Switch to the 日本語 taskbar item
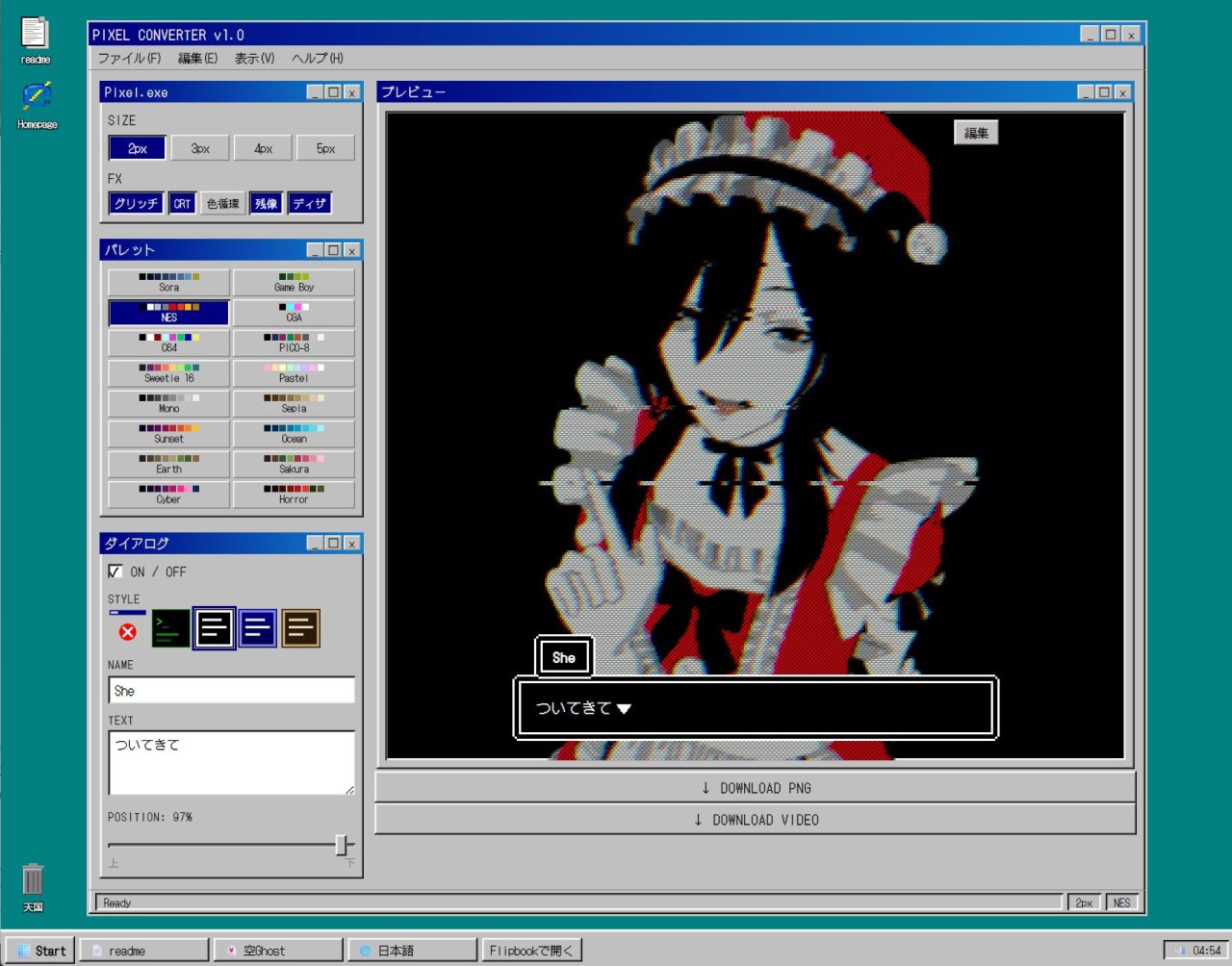 [413, 951]
